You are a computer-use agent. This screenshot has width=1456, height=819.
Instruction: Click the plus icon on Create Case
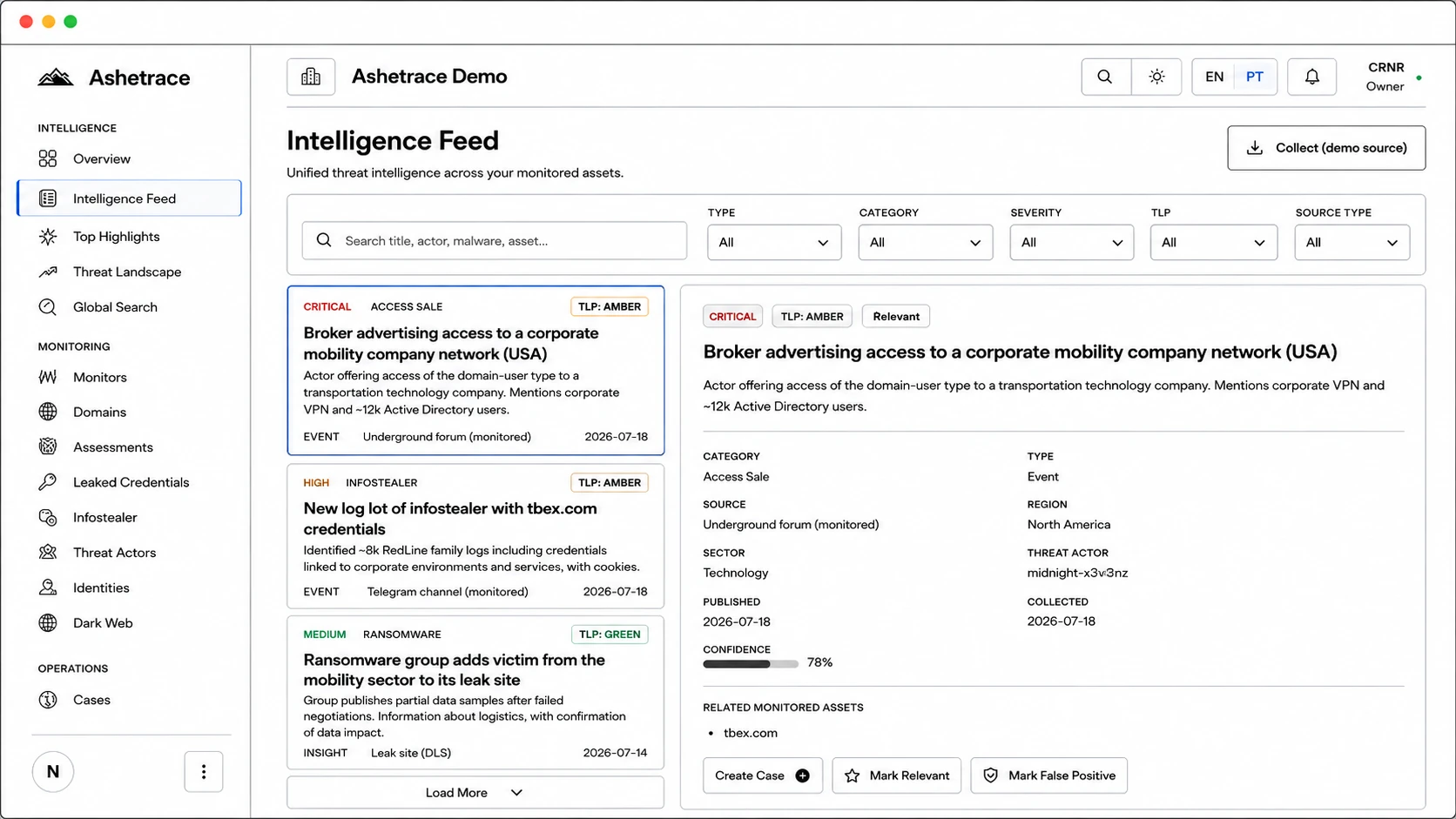[x=803, y=775]
